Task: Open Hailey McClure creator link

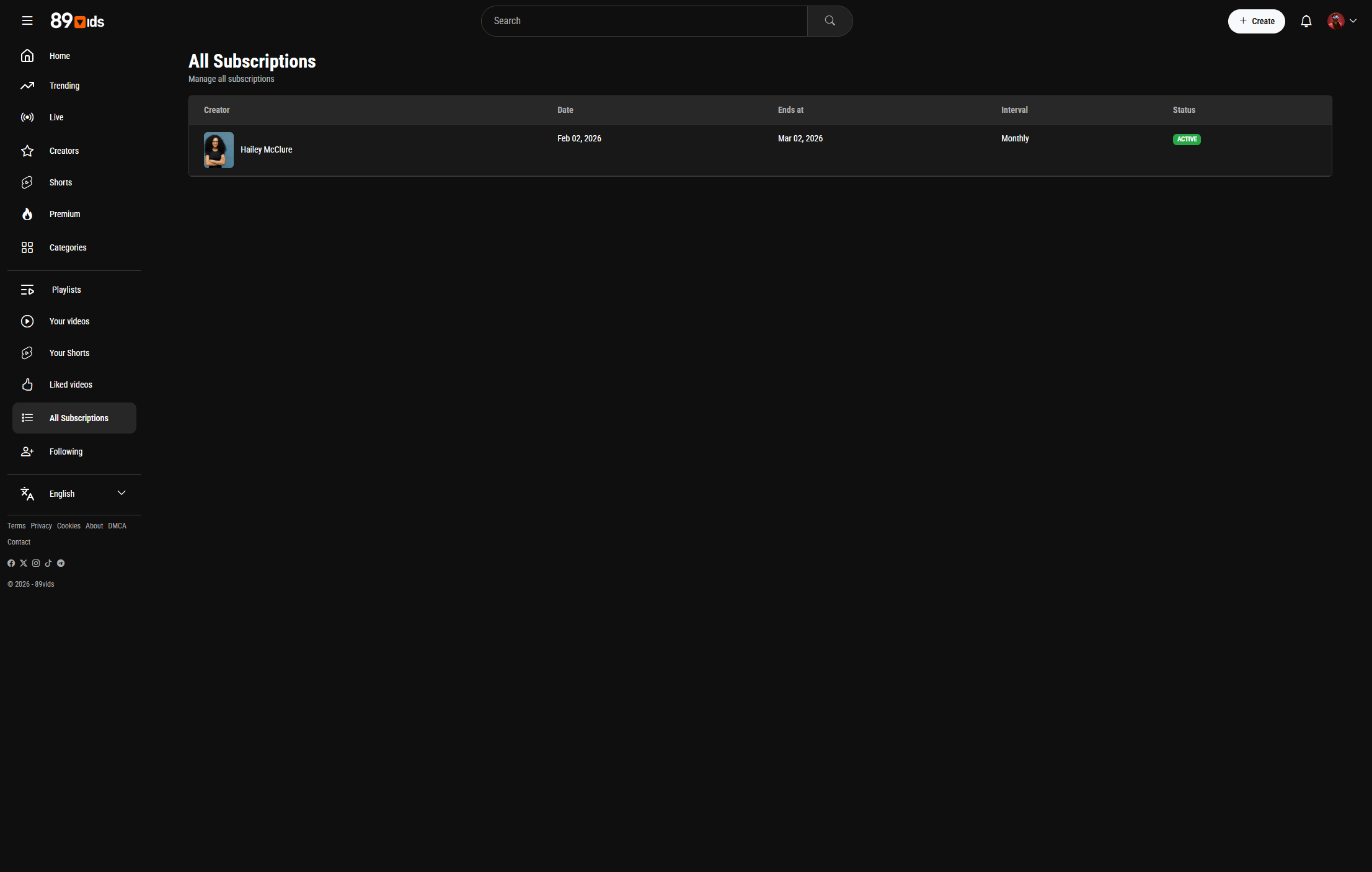Action: (266, 149)
